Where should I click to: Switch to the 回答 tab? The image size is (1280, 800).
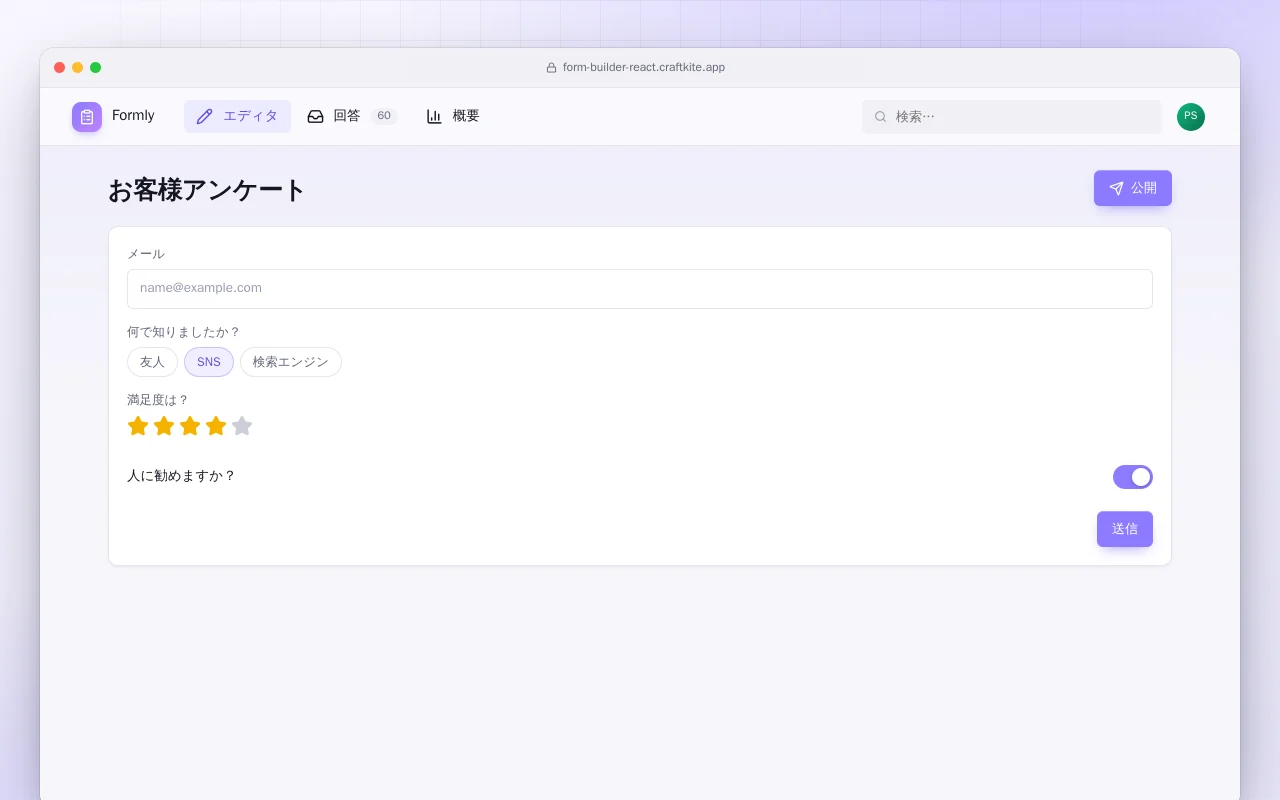[352, 116]
